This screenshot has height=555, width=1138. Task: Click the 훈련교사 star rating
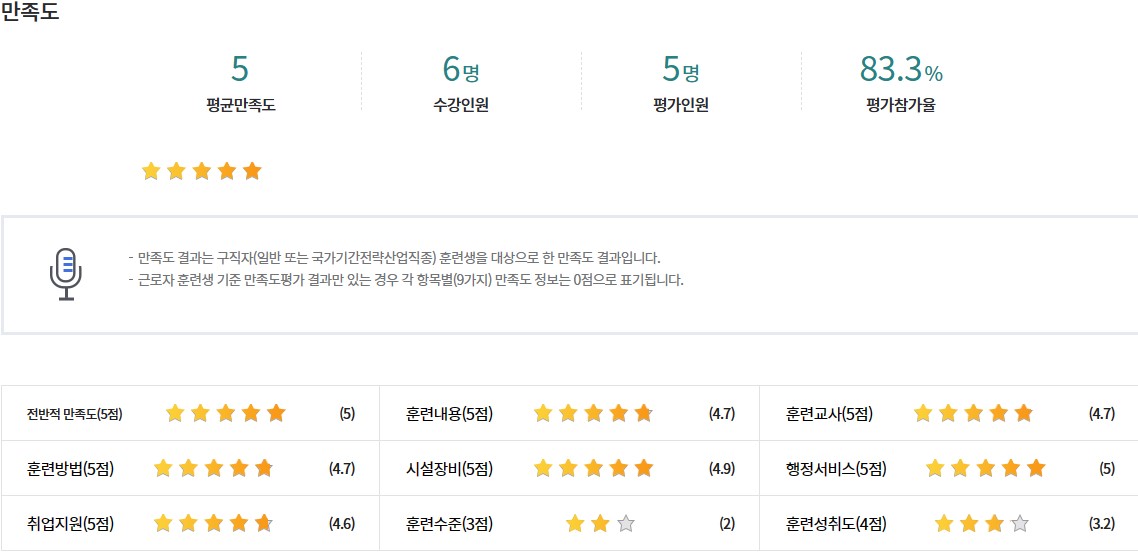972,413
